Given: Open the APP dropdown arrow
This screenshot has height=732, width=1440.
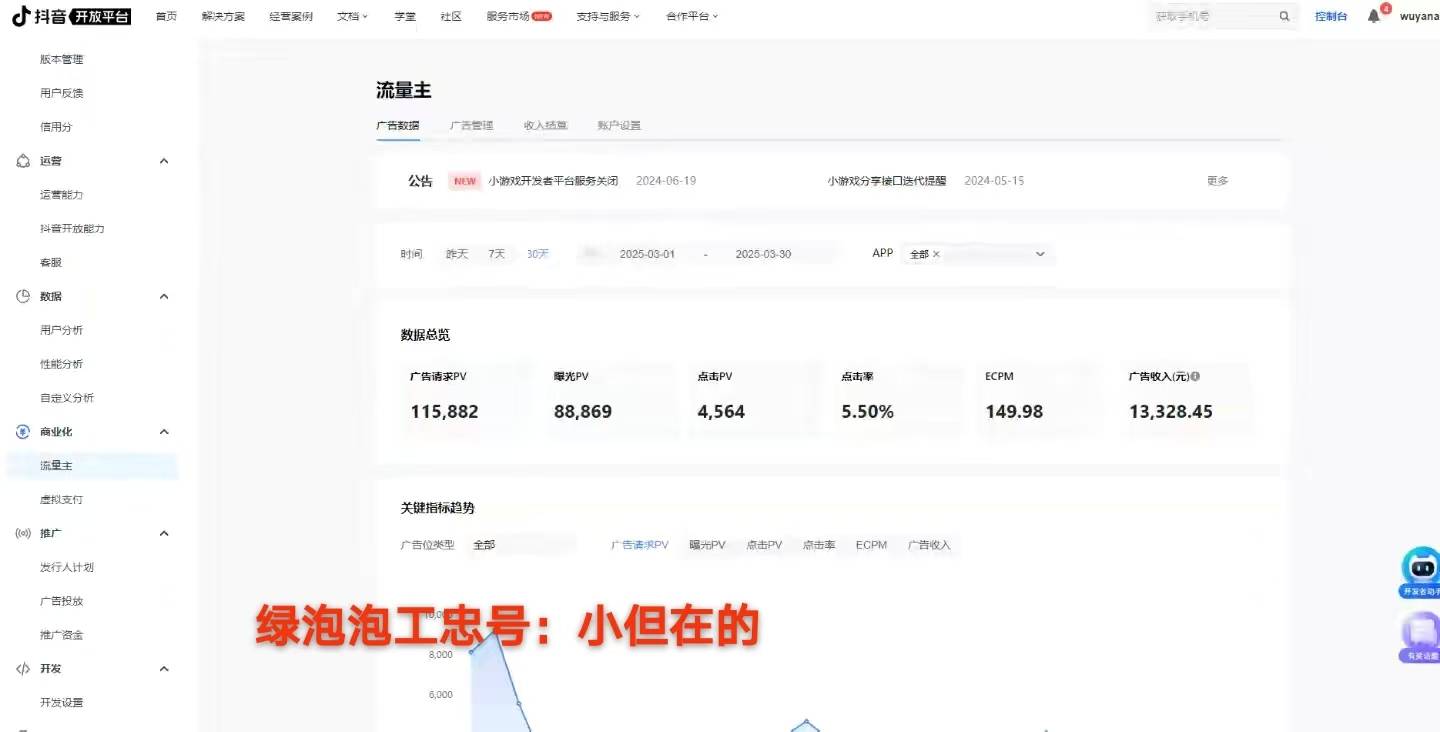Looking at the screenshot, I should pyautogui.click(x=1040, y=254).
